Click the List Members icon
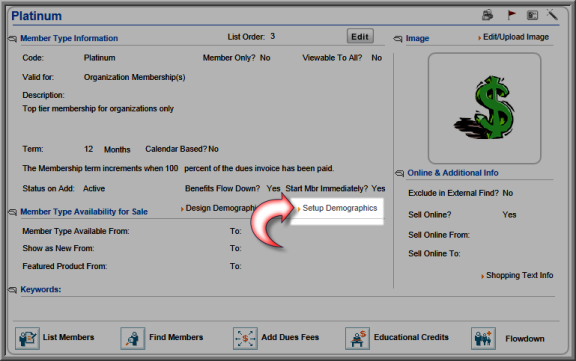Image resolution: width=576 pixels, height=361 pixels. click(x=28, y=338)
